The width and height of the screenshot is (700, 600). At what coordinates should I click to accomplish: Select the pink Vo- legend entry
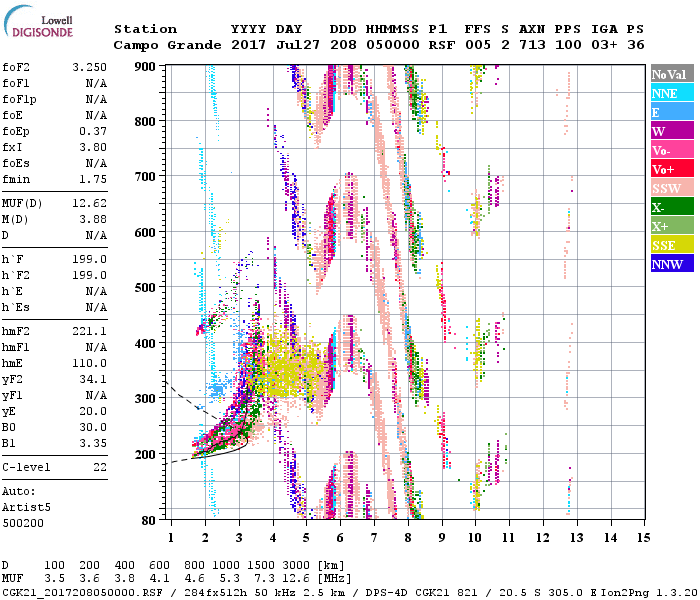point(672,150)
